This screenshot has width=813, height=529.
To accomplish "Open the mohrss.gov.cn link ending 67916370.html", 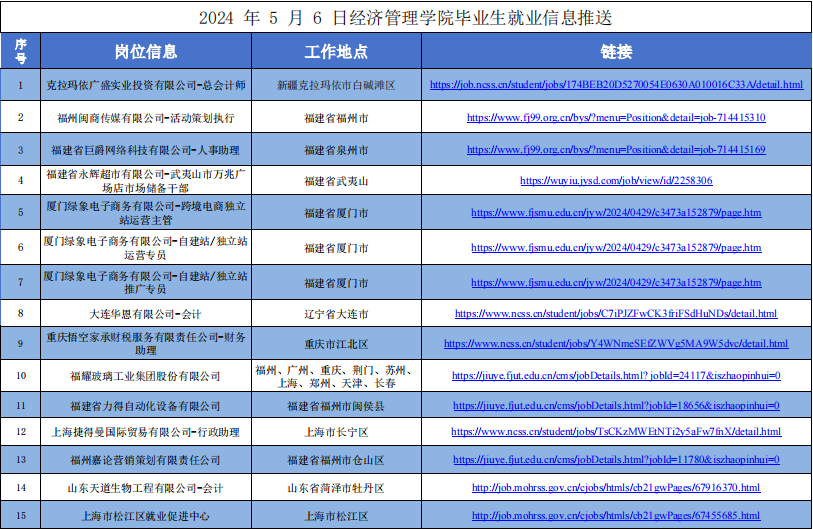I will [616, 488].
